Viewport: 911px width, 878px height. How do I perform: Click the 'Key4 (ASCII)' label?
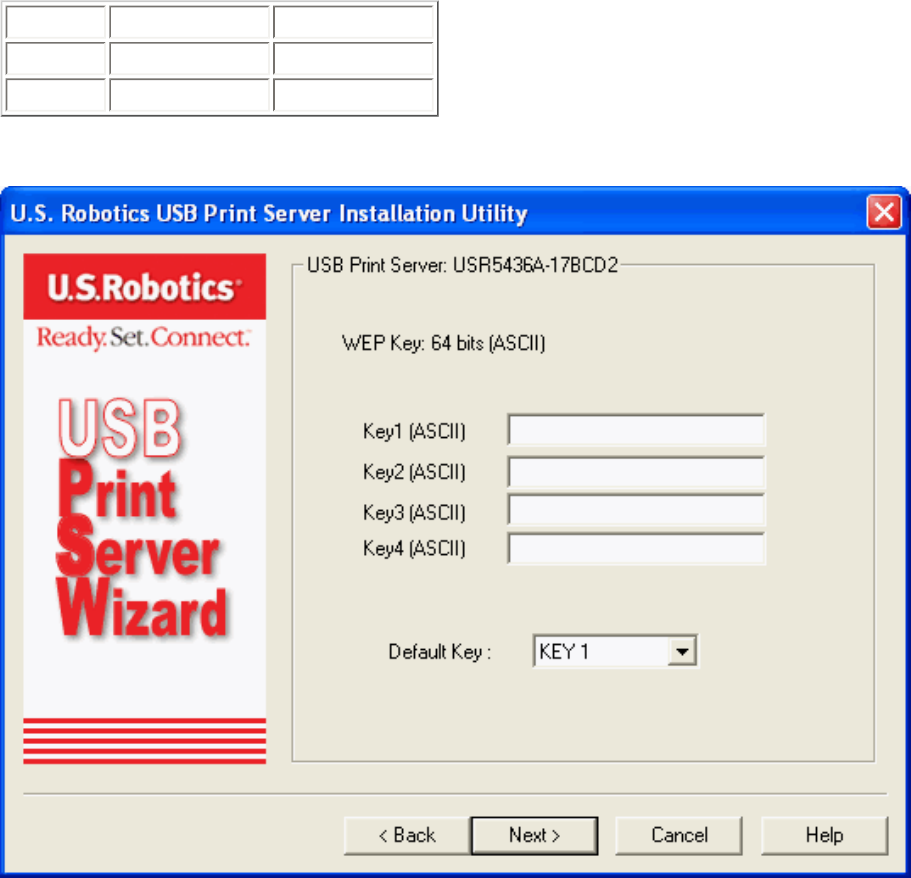pos(414,549)
